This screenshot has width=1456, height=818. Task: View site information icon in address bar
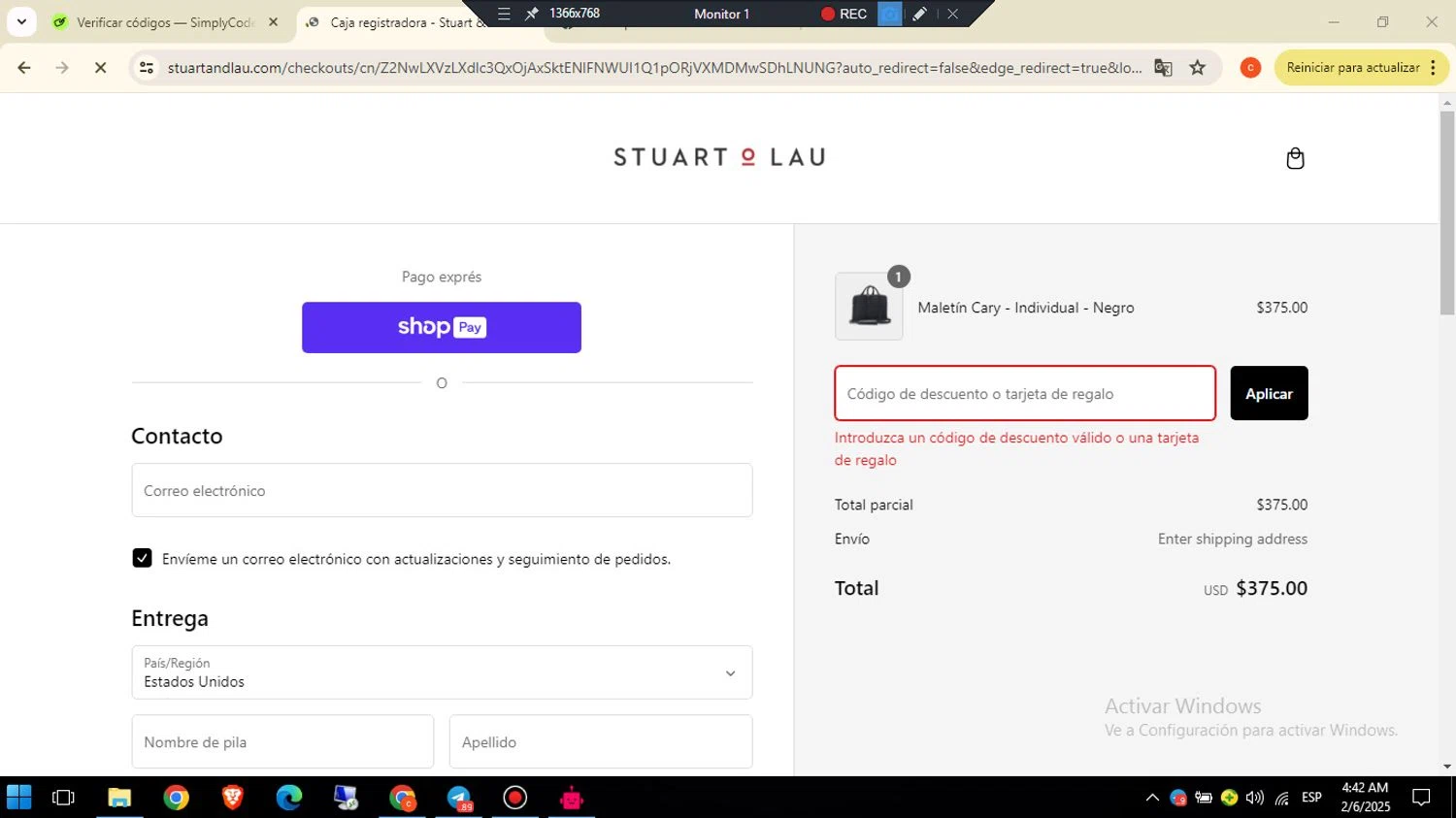point(147,67)
